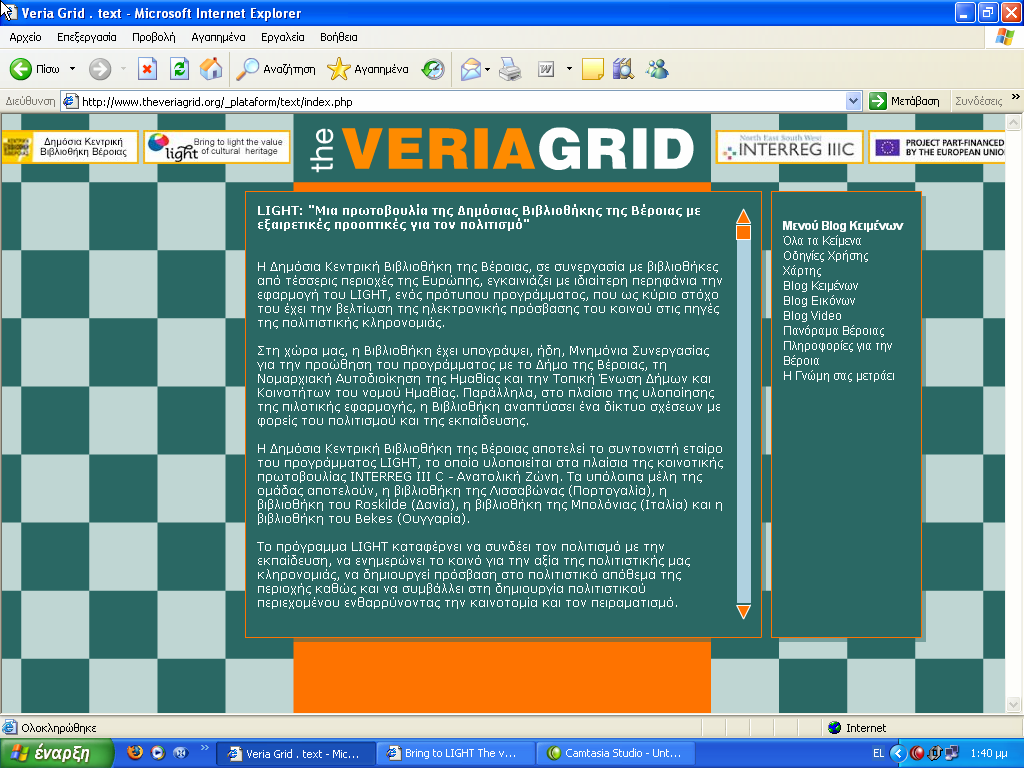Go to the Home page icon

[210, 69]
